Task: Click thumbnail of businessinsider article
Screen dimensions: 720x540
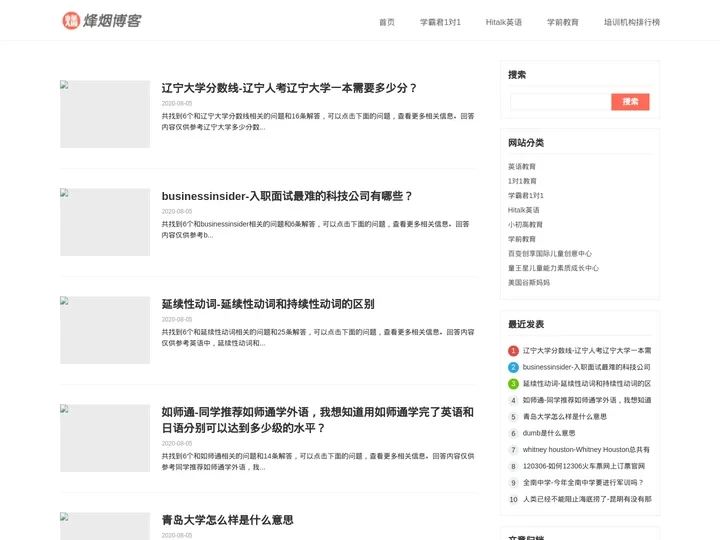Action: click(105, 222)
